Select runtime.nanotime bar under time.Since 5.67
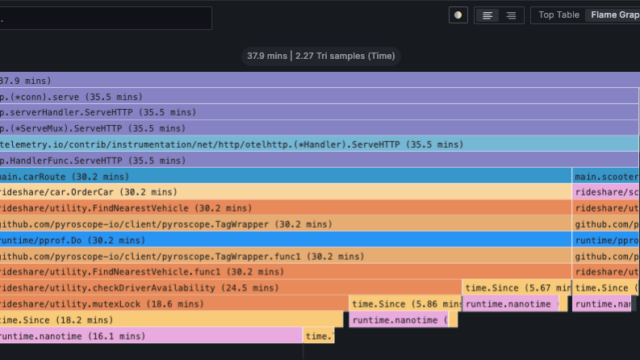 [511, 304]
